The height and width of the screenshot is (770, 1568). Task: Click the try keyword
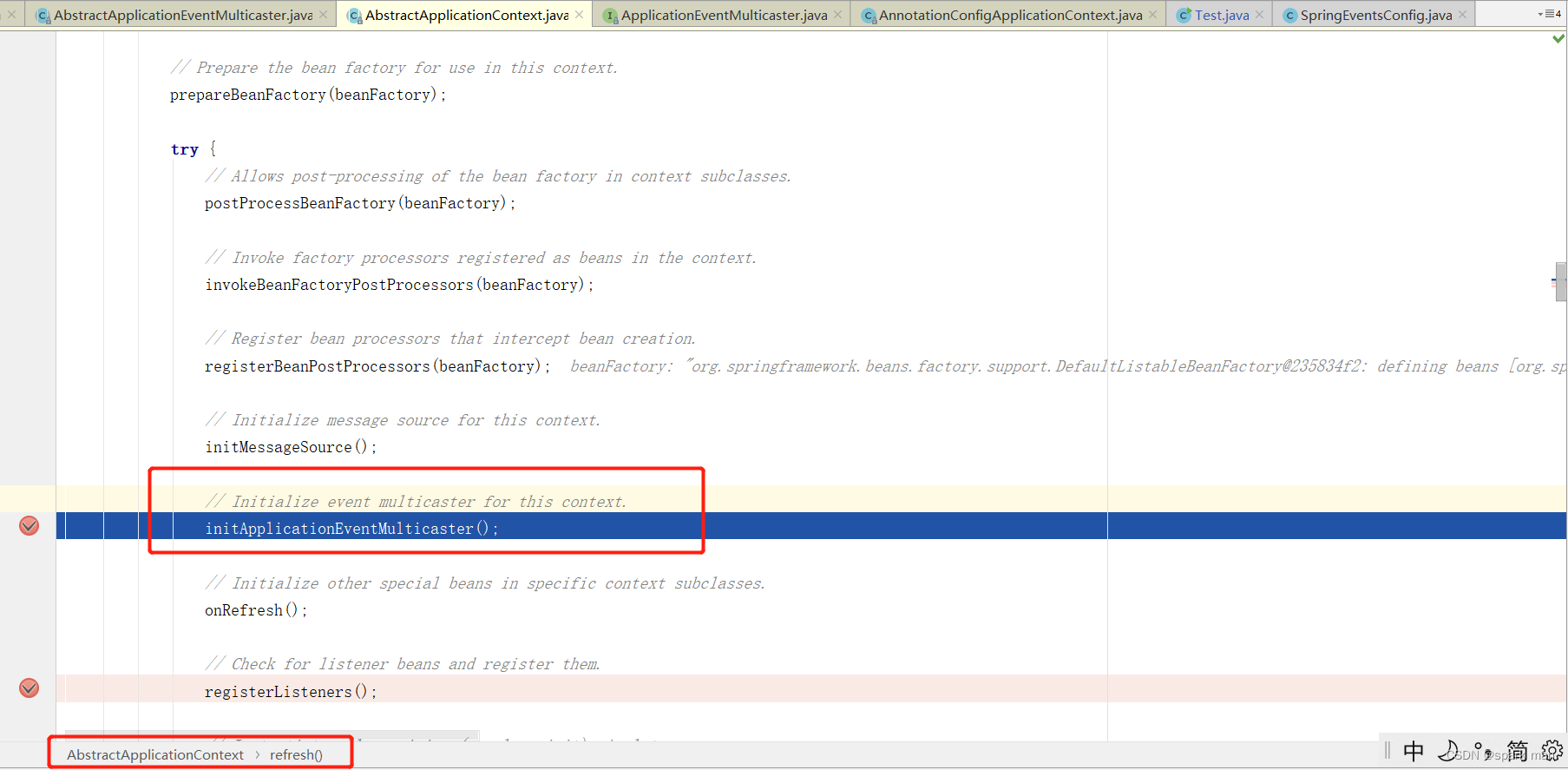point(185,149)
